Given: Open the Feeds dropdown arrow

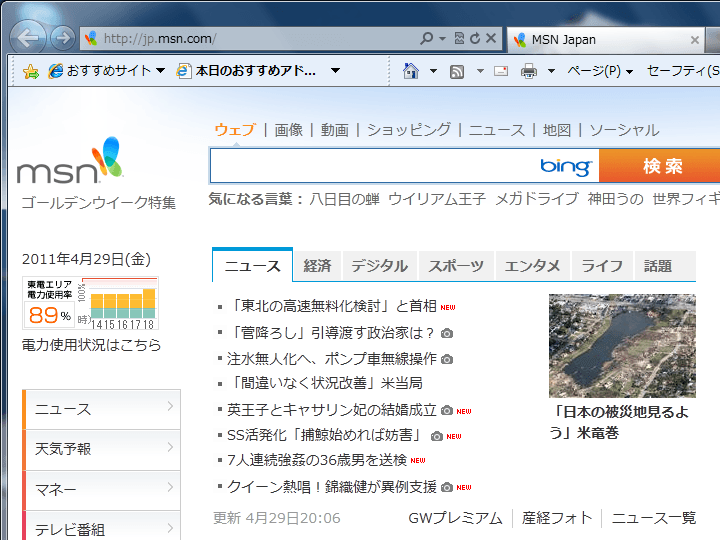Looking at the screenshot, I should click(x=480, y=71).
